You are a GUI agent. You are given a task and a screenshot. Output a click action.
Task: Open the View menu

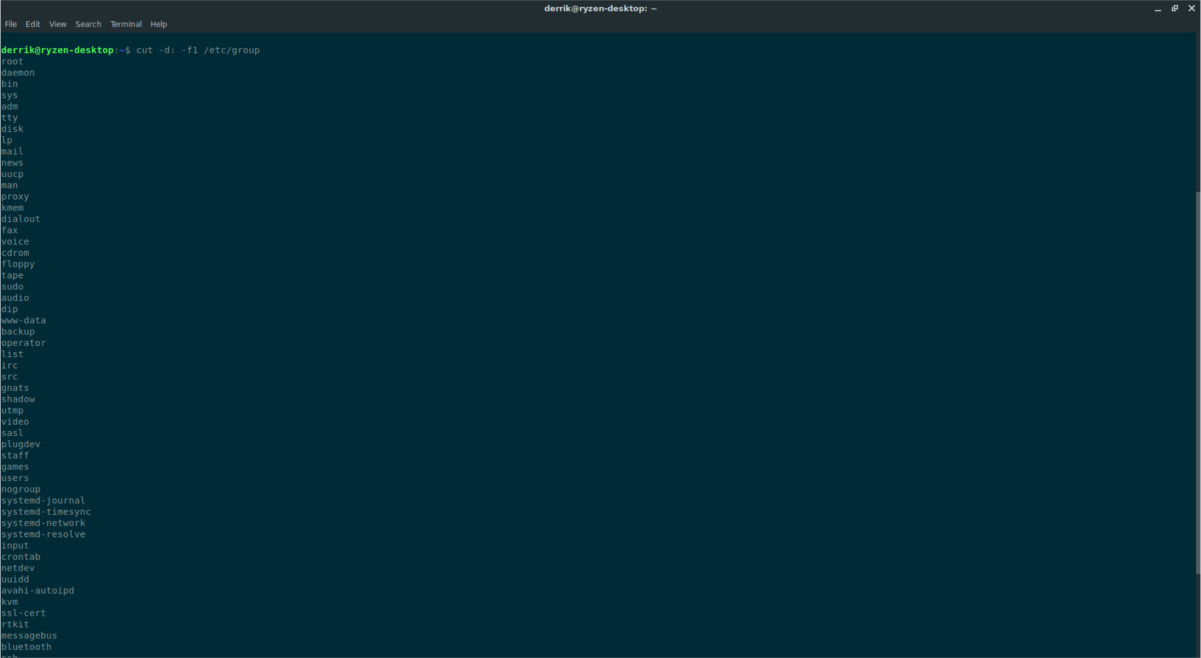tap(57, 23)
